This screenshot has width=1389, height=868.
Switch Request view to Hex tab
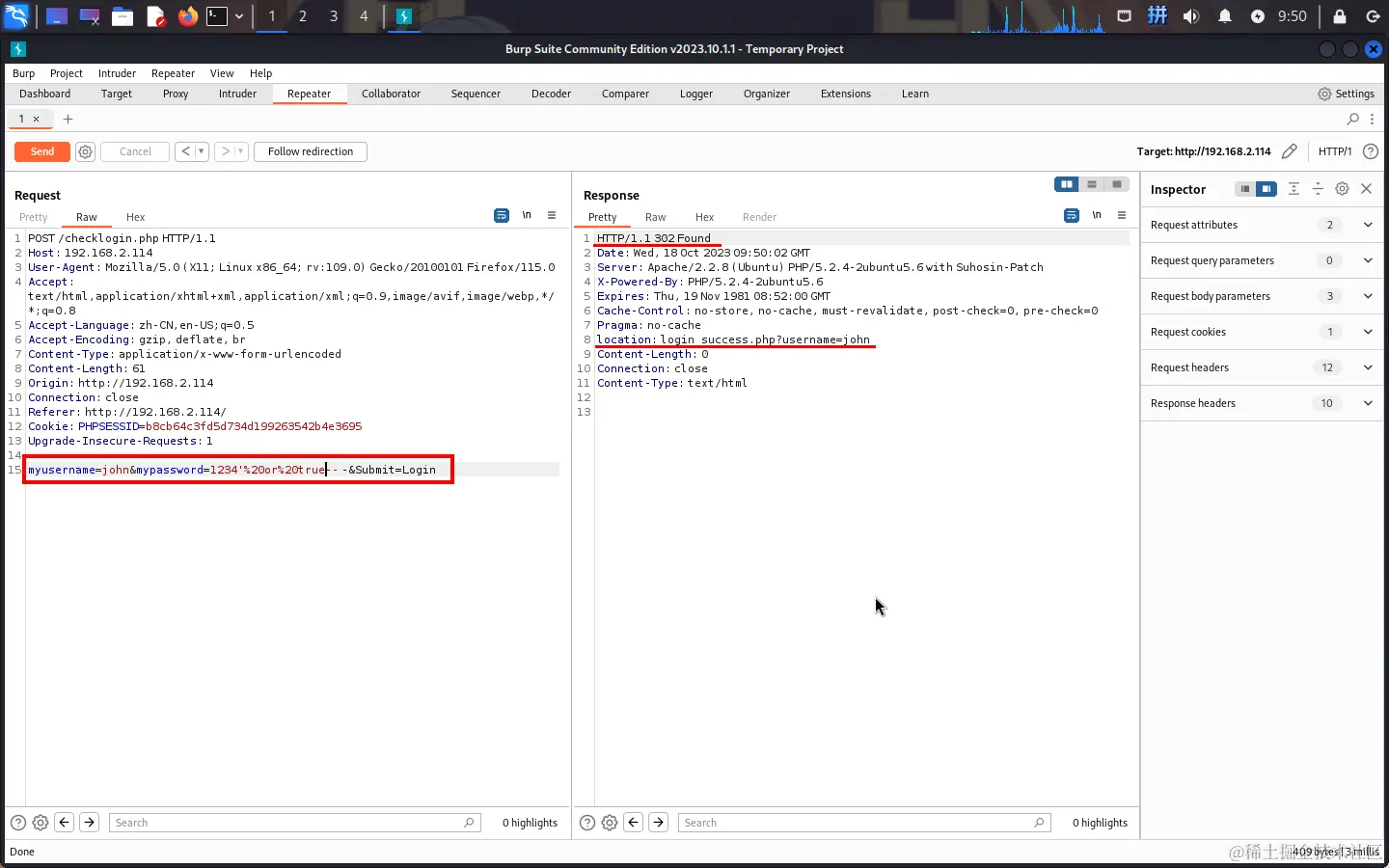click(x=135, y=217)
